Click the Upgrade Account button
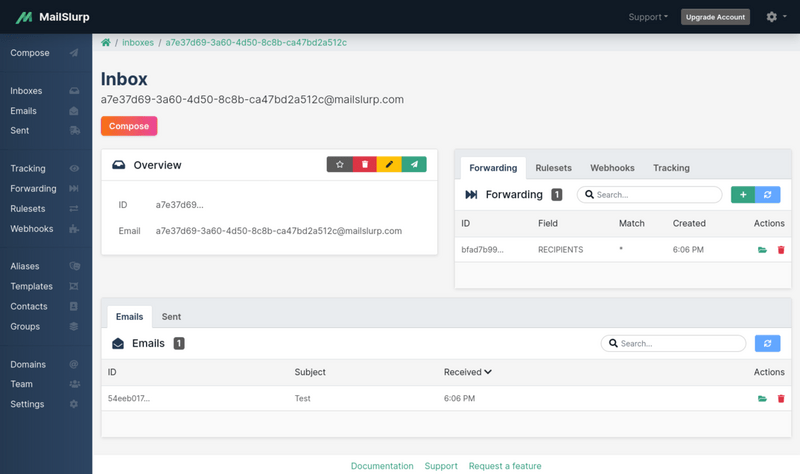This screenshot has width=800, height=474. 715,17
